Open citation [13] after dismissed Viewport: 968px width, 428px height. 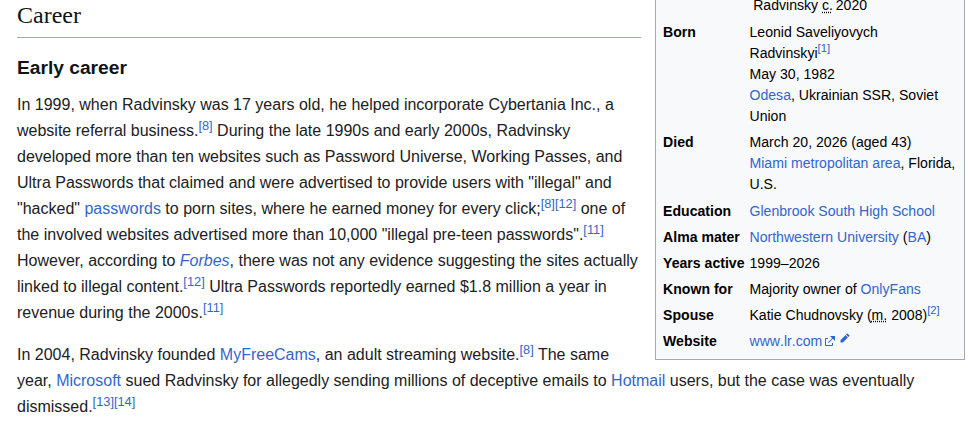(x=103, y=402)
